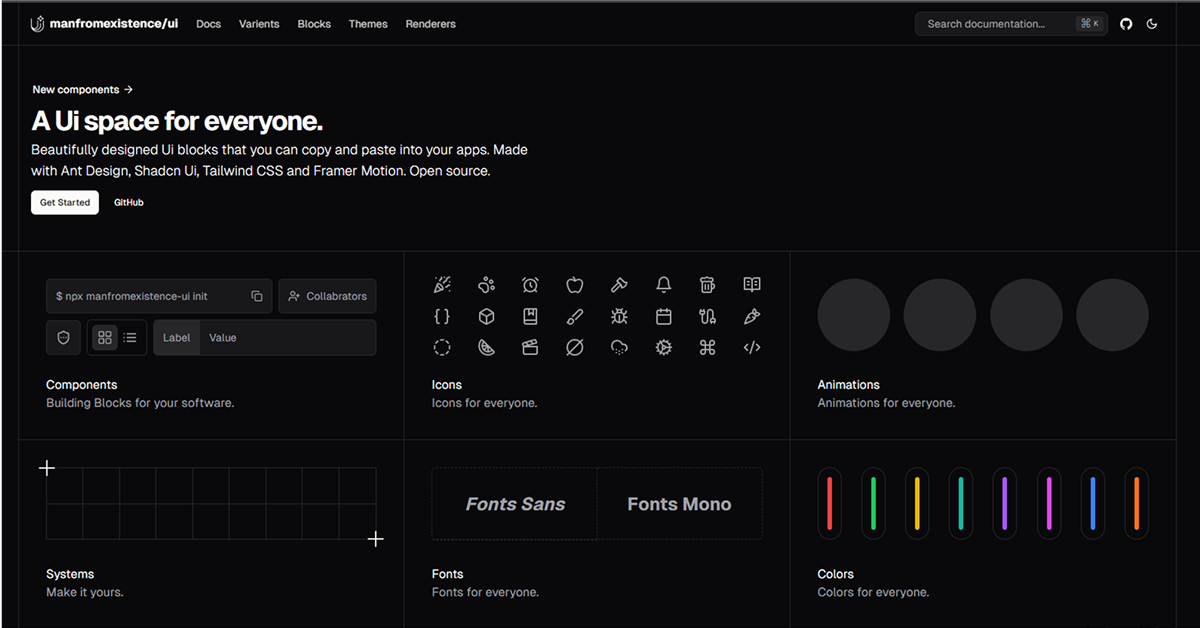Copy the npx init command
1200x628 pixels.
coord(257,296)
